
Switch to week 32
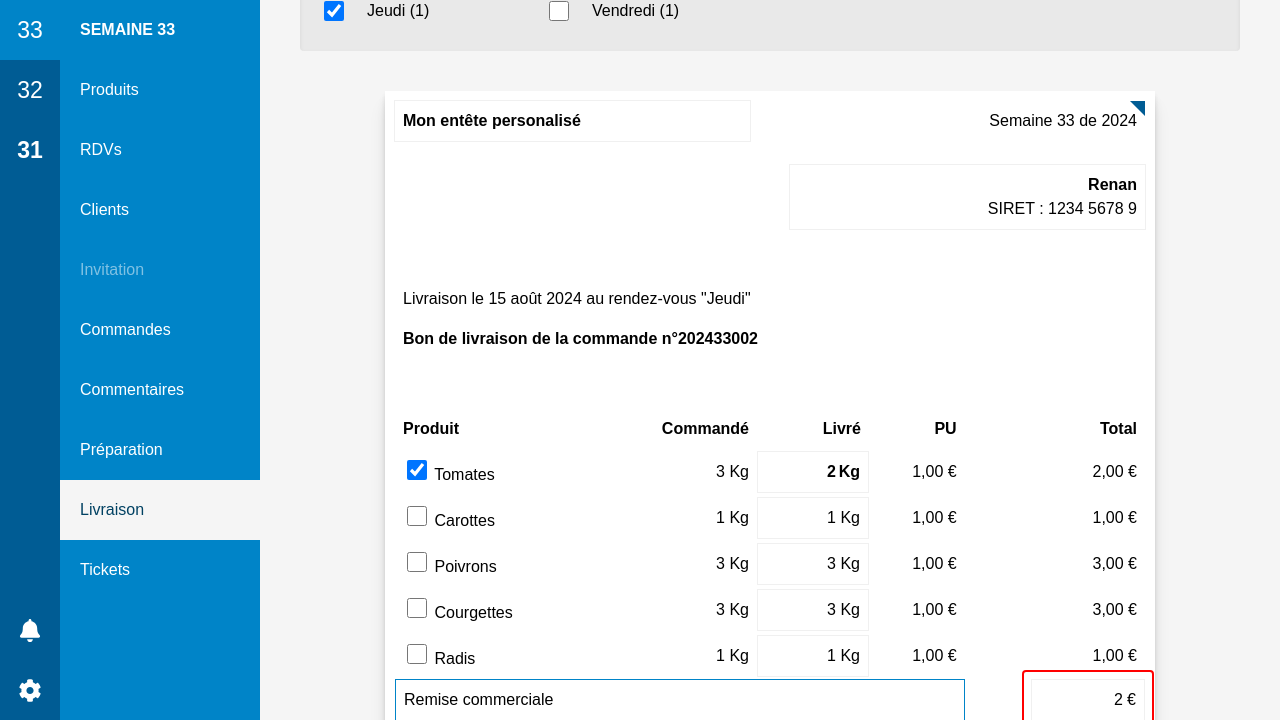(x=30, y=90)
